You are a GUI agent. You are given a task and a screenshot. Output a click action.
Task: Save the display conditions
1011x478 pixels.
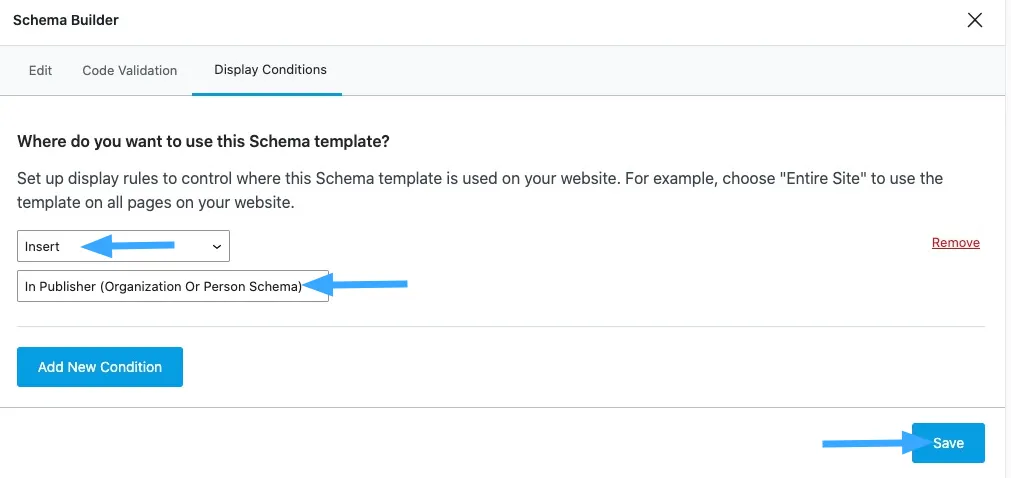(948, 443)
